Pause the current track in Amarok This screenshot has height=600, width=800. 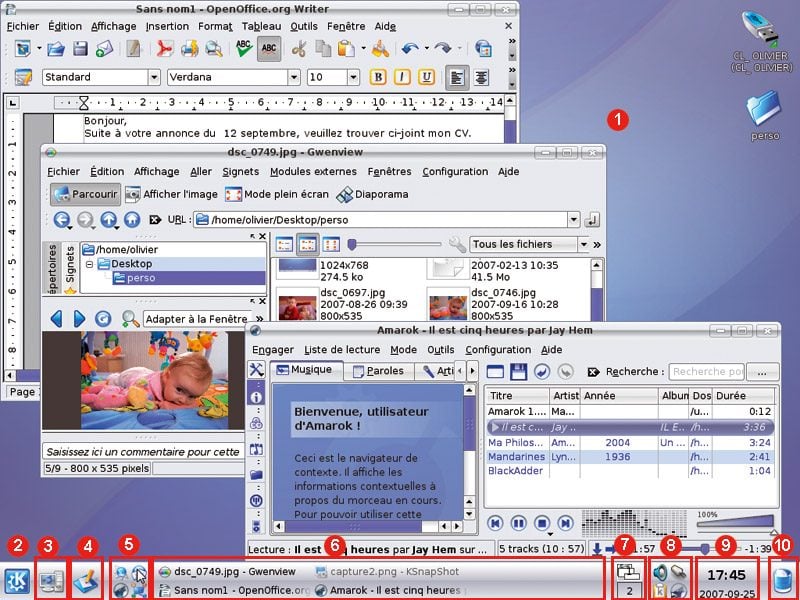519,523
